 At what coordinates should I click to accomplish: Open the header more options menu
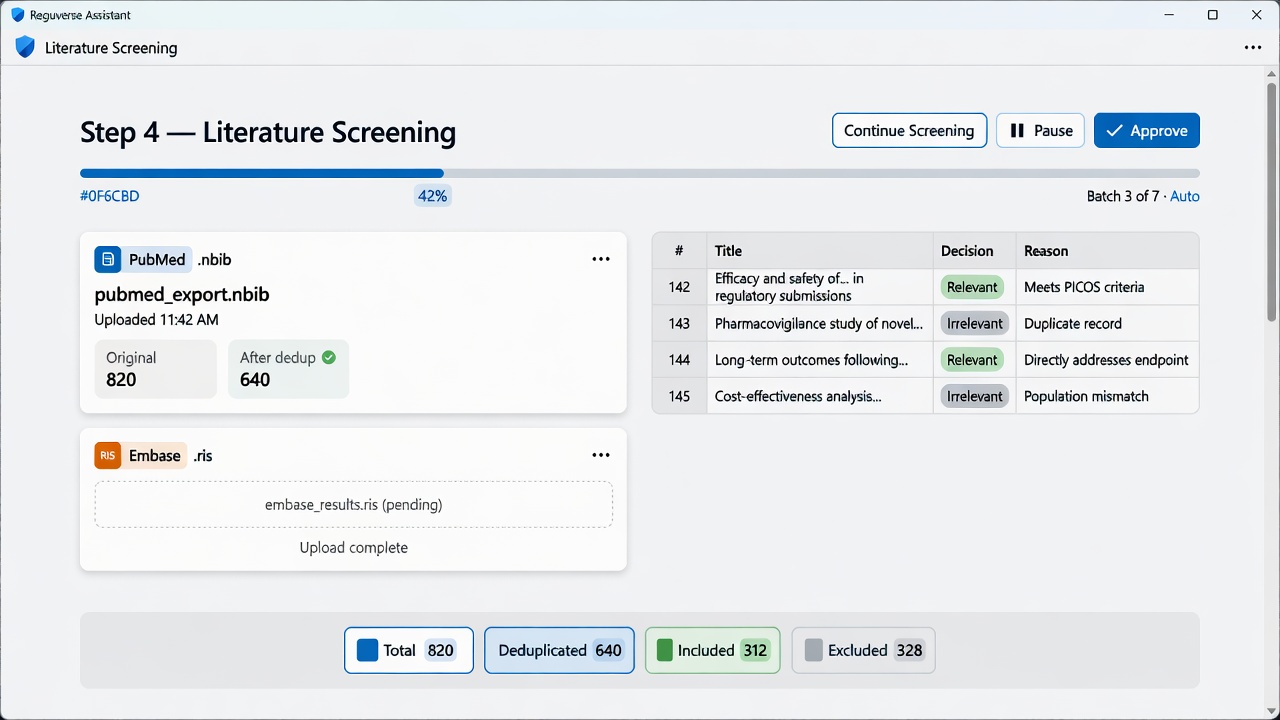click(x=1253, y=47)
